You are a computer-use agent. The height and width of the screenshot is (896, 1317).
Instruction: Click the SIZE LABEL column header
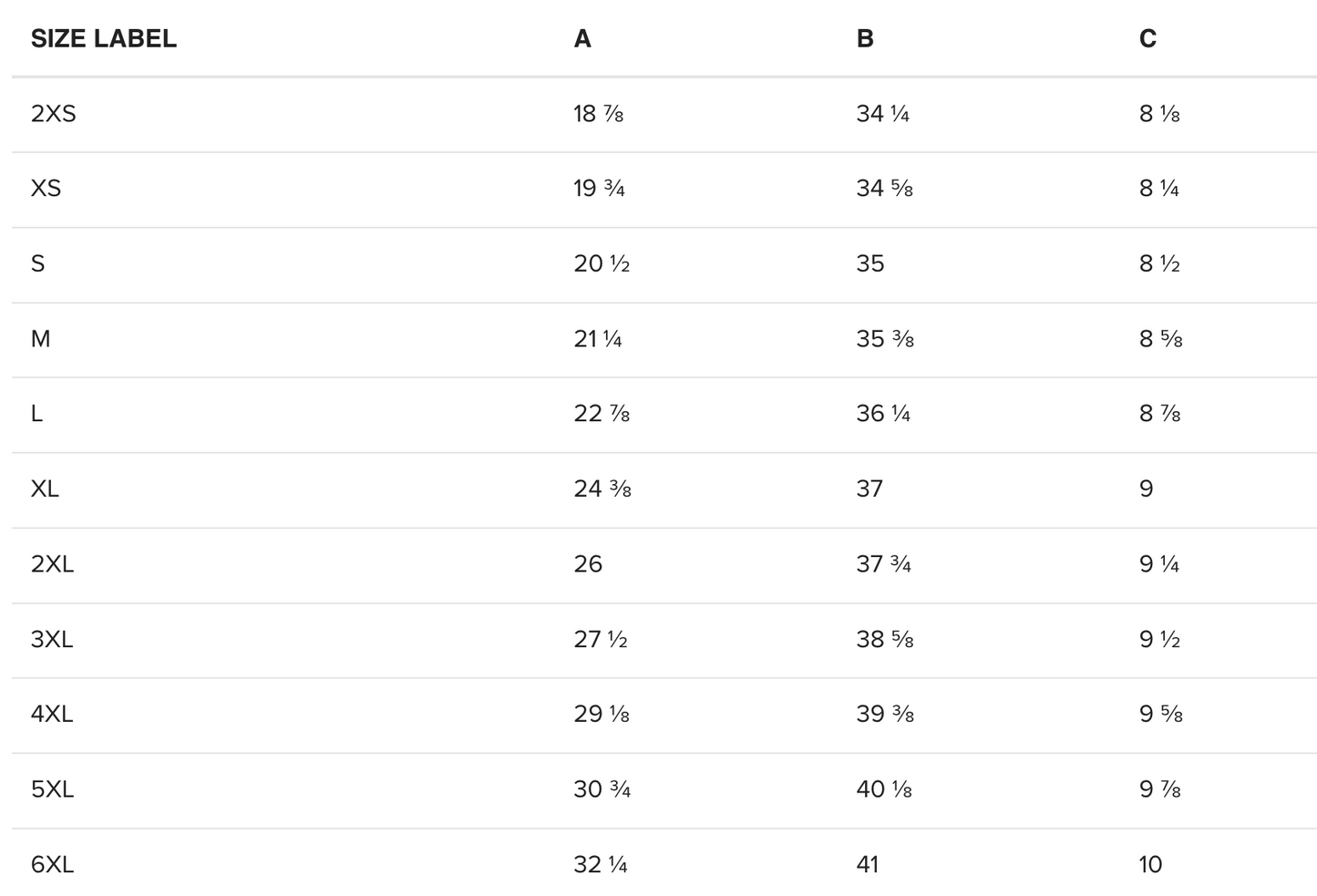pyautogui.click(x=104, y=38)
